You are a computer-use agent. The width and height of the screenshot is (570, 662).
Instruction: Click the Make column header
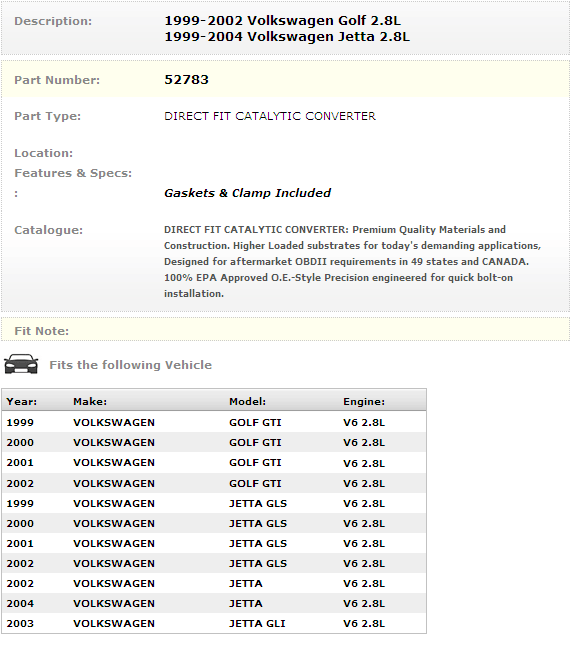click(x=90, y=402)
